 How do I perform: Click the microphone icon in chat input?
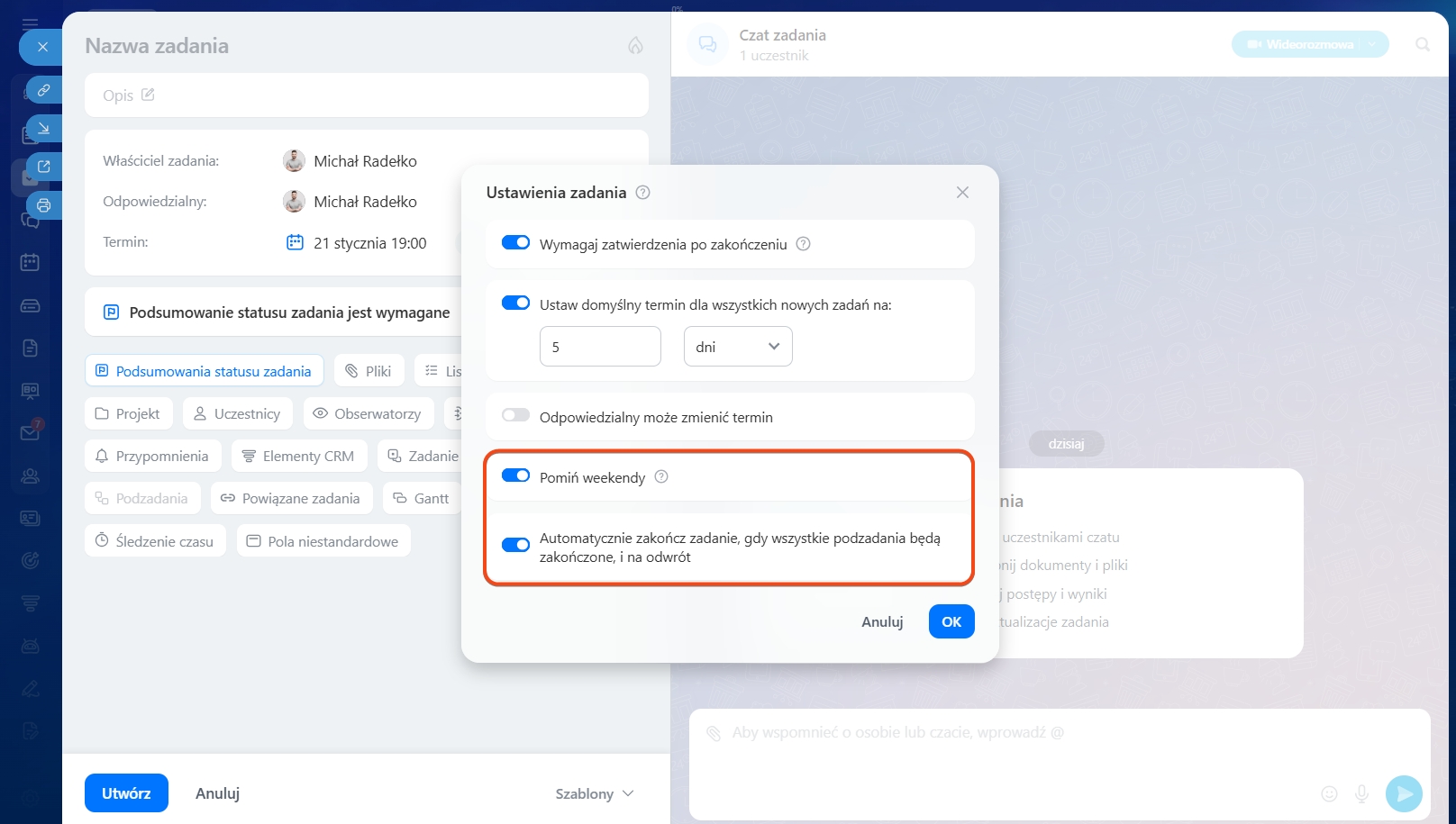tap(1361, 793)
